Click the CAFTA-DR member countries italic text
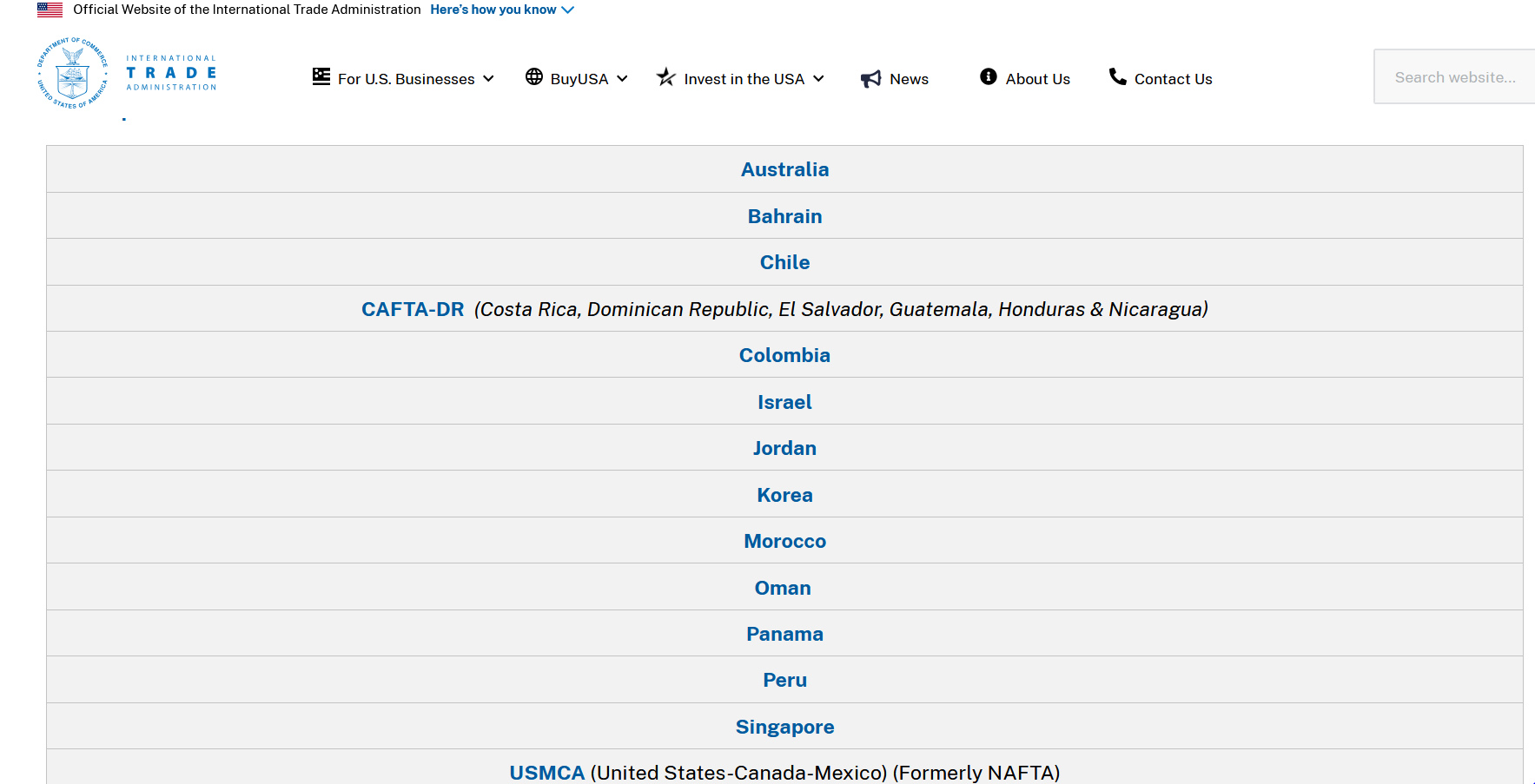The height and width of the screenshot is (784, 1535). (x=841, y=309)
